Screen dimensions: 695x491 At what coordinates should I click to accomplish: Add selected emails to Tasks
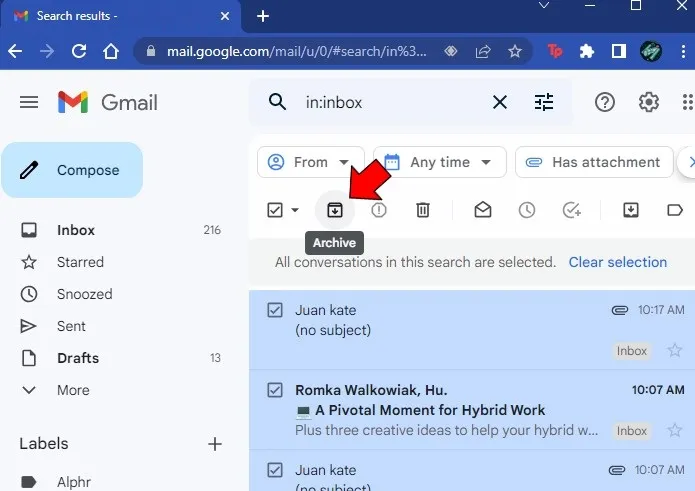(x=571, y=210)
